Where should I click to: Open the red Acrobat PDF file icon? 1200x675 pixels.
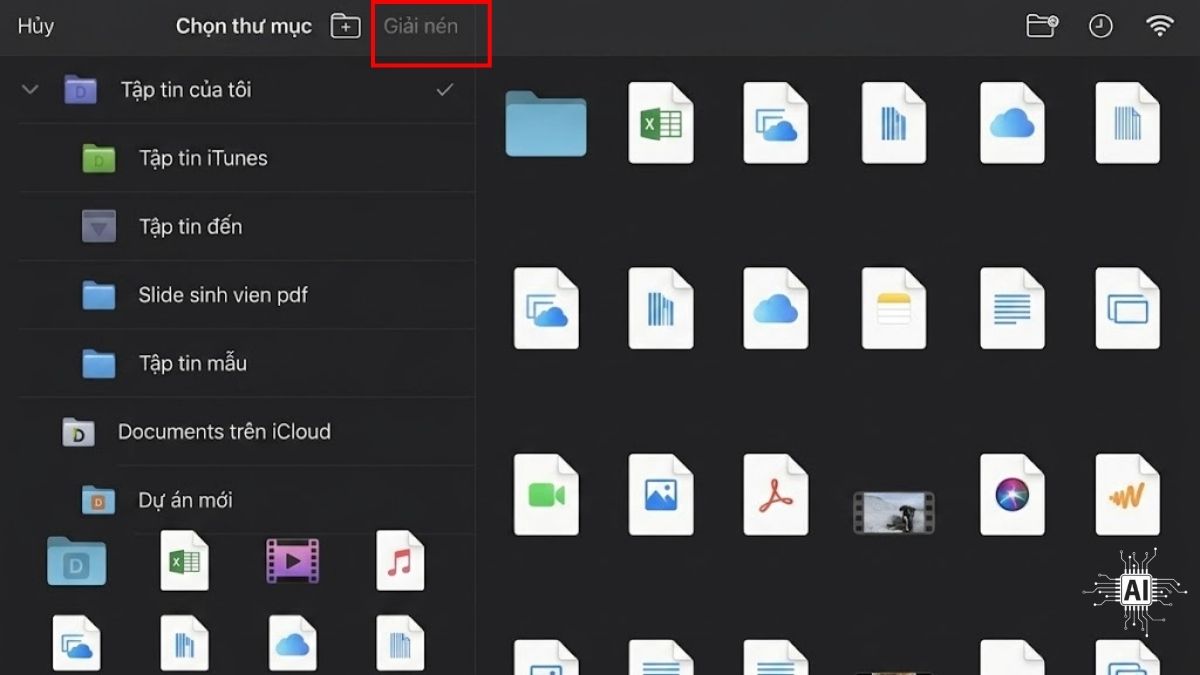776,494
